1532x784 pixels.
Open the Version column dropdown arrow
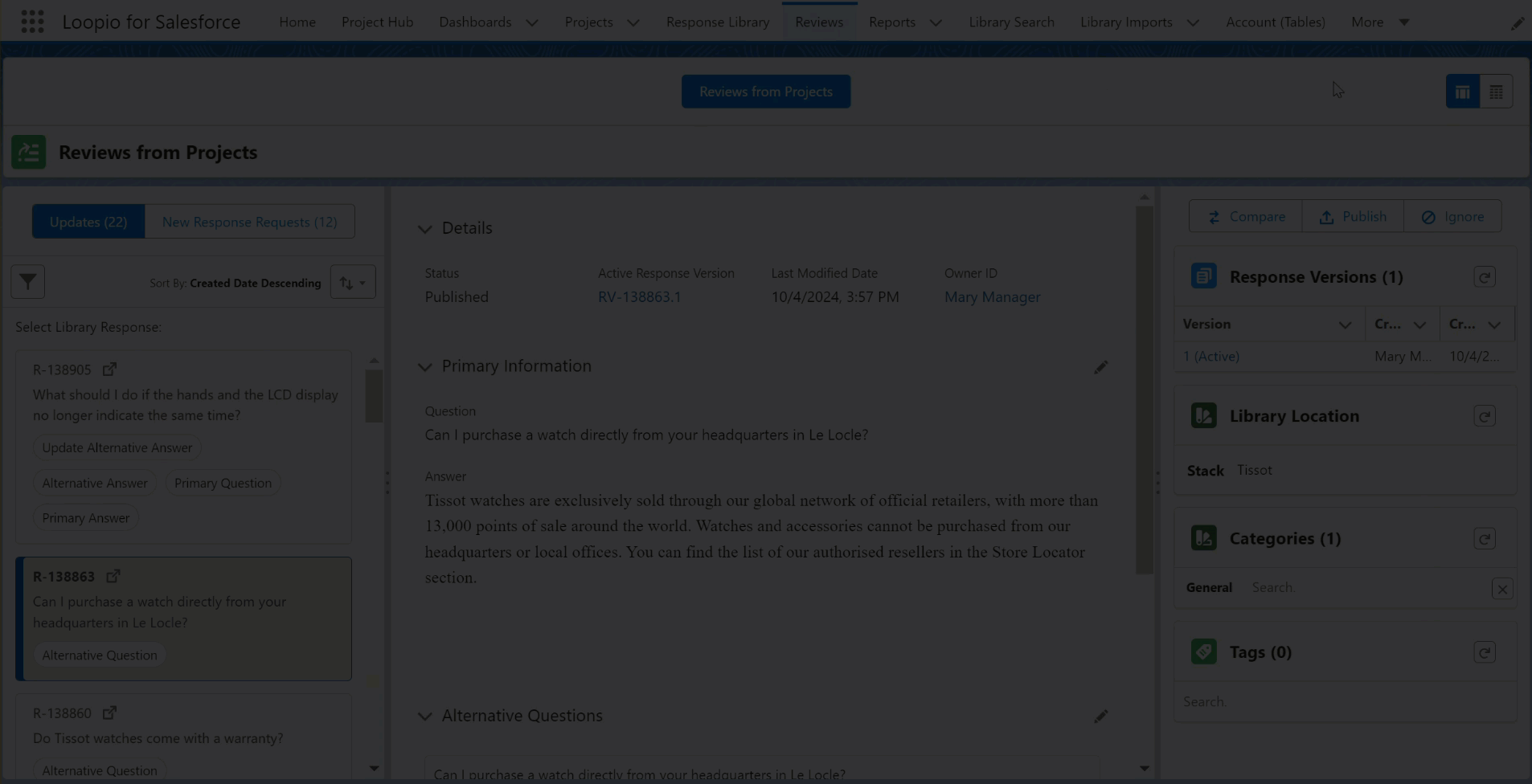[1345, 325]
